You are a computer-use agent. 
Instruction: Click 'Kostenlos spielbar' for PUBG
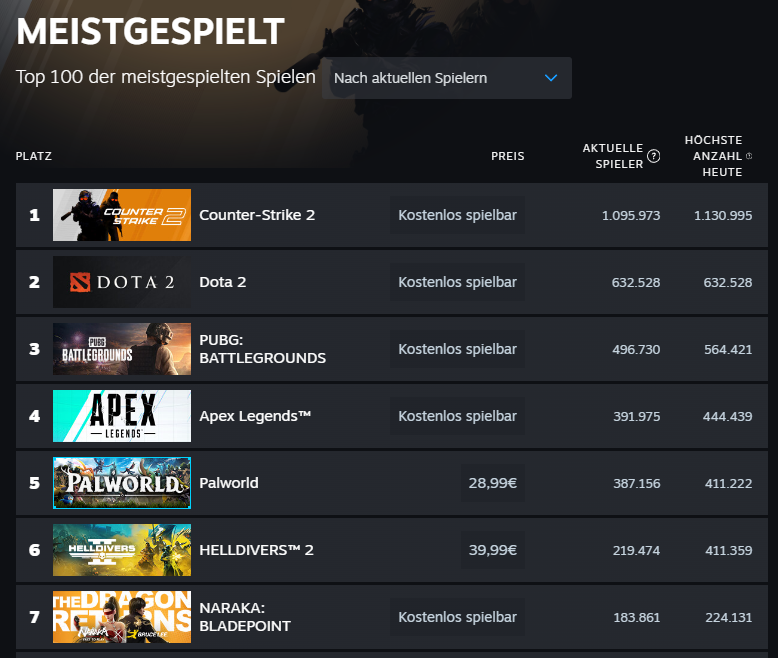point(457,349)
